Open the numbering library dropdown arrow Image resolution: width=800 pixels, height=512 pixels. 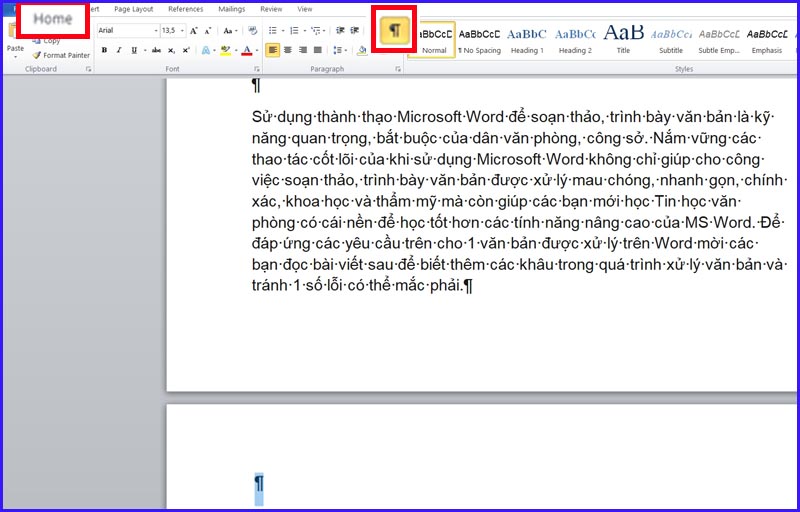click(x=305, y=31)
